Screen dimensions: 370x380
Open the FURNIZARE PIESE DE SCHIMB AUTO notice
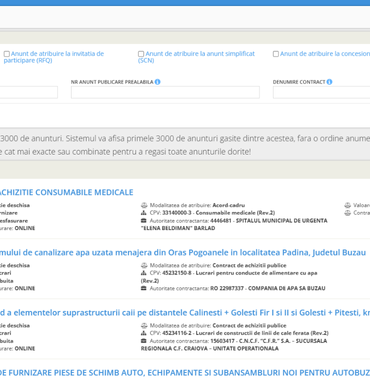185,373
